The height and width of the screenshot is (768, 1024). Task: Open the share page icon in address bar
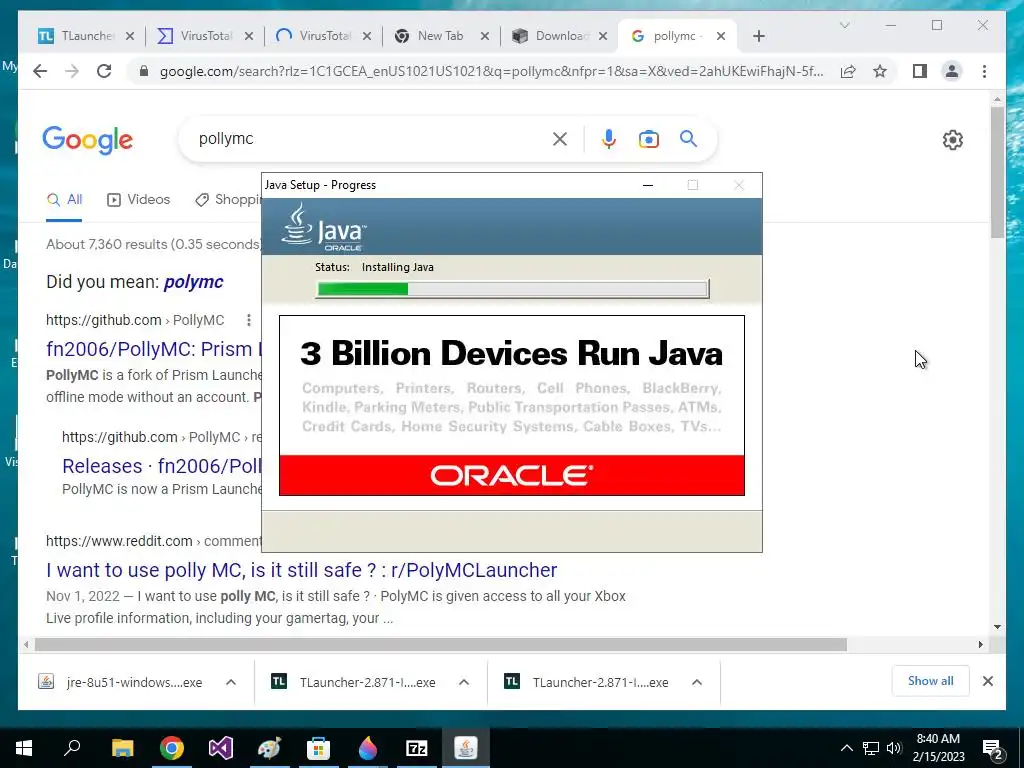coord(848,71)
